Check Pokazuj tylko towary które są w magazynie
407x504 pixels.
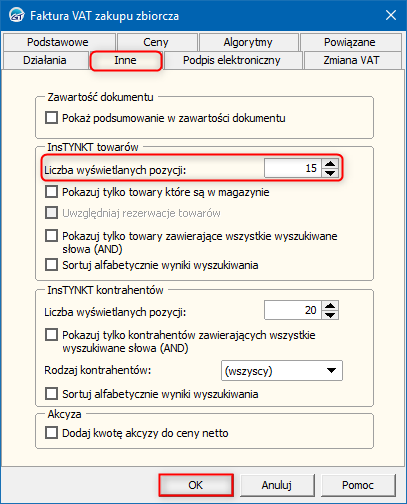click(51, 192)
